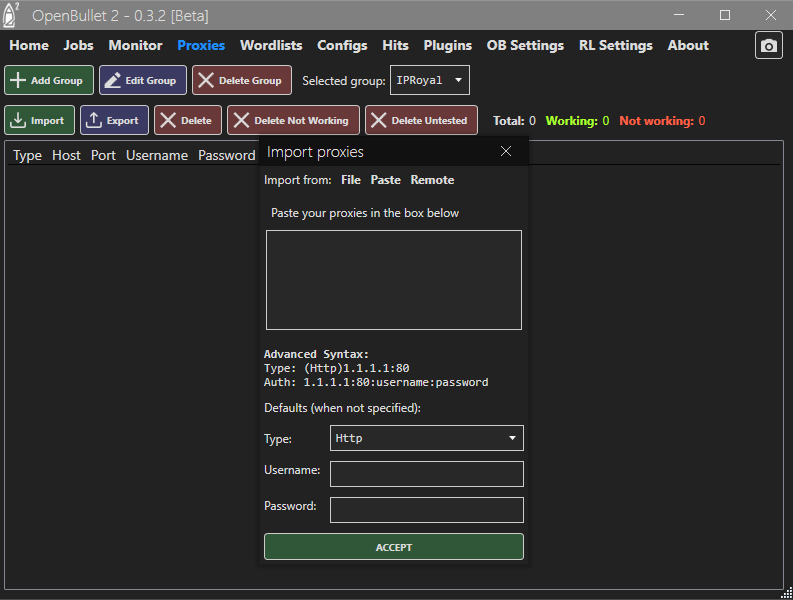Viewport: 793px width, 600px height.
Task: Click the X icon on Delete Group
Action: click(206, 81)
